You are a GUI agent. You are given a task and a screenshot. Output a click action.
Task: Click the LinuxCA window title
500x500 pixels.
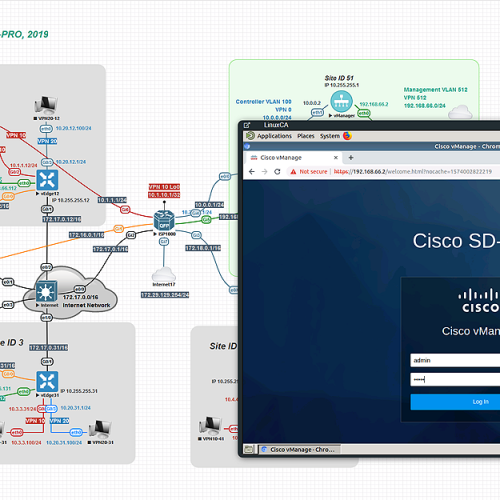(x=276, y=125)
